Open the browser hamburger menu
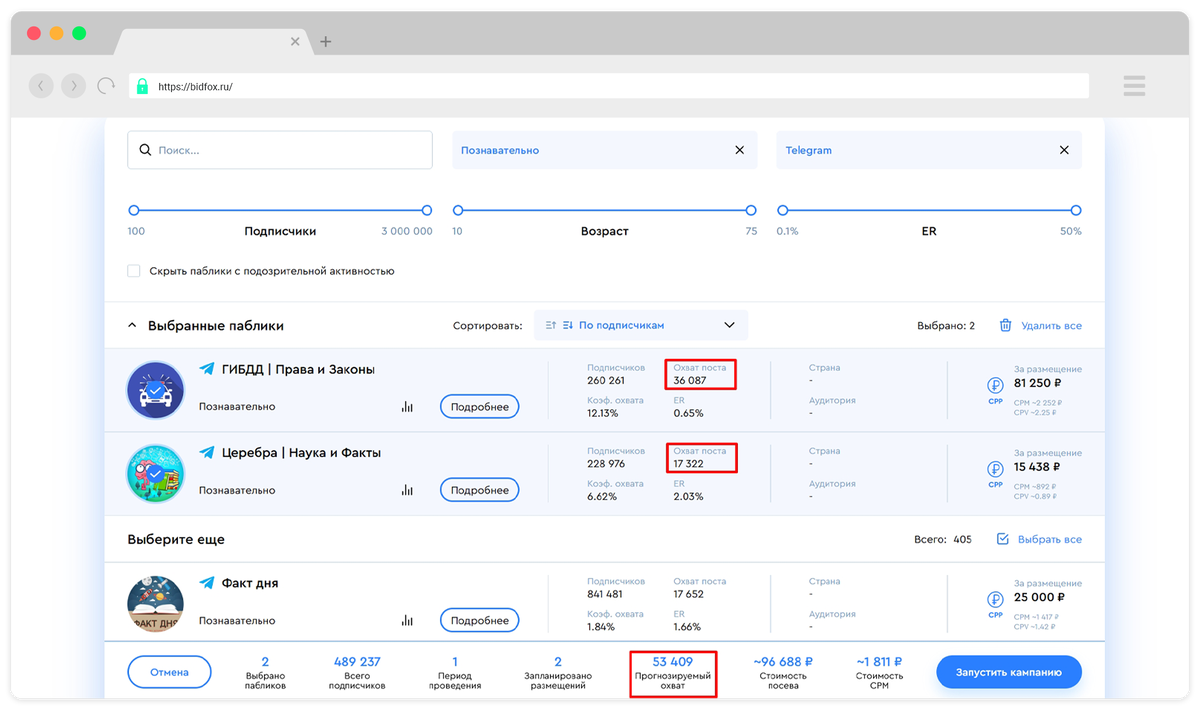This screenshot has width=1200, height=710. click(1134, 86)
